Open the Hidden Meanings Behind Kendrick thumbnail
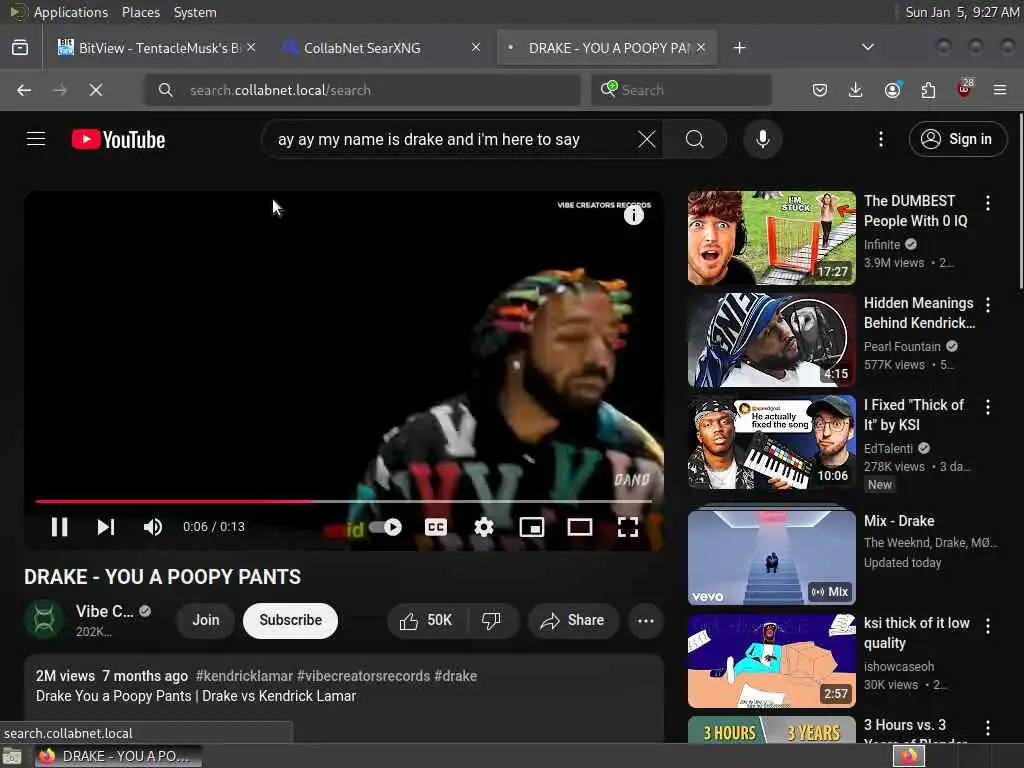The height and width of the screenshot is (768, 1024). point(772,340)
